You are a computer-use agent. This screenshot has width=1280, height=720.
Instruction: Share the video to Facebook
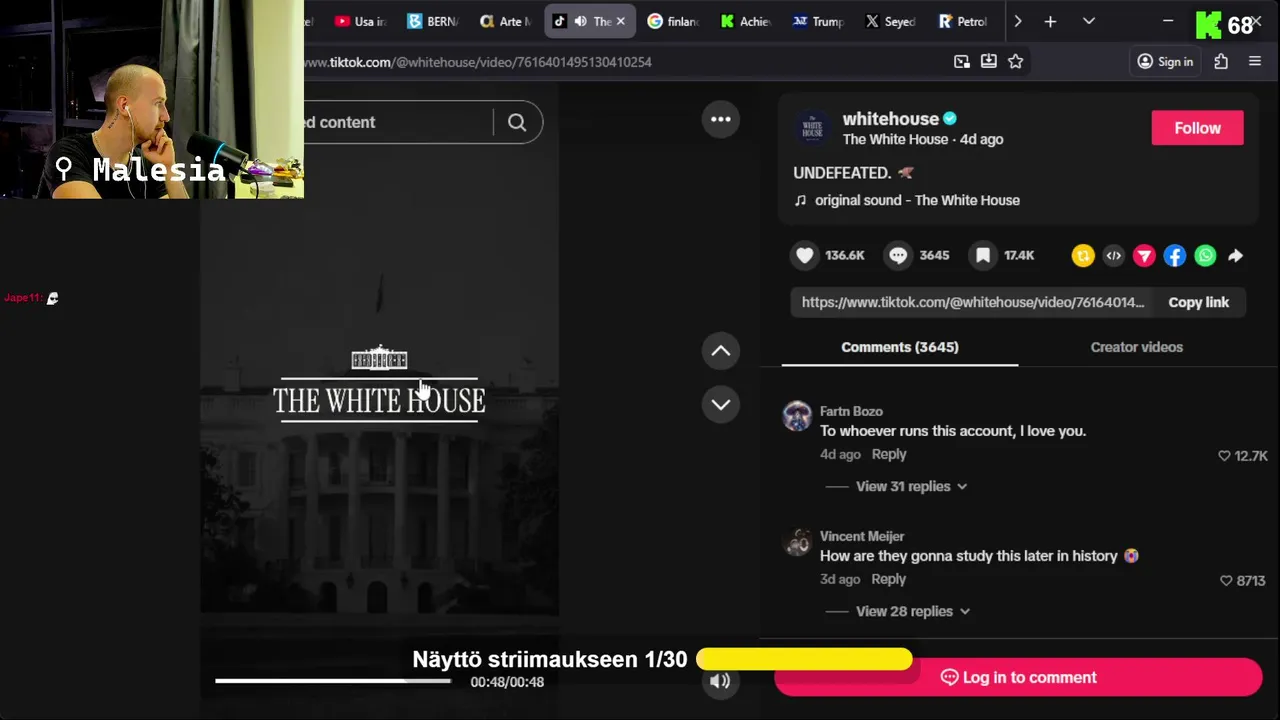pos(1175,256)
